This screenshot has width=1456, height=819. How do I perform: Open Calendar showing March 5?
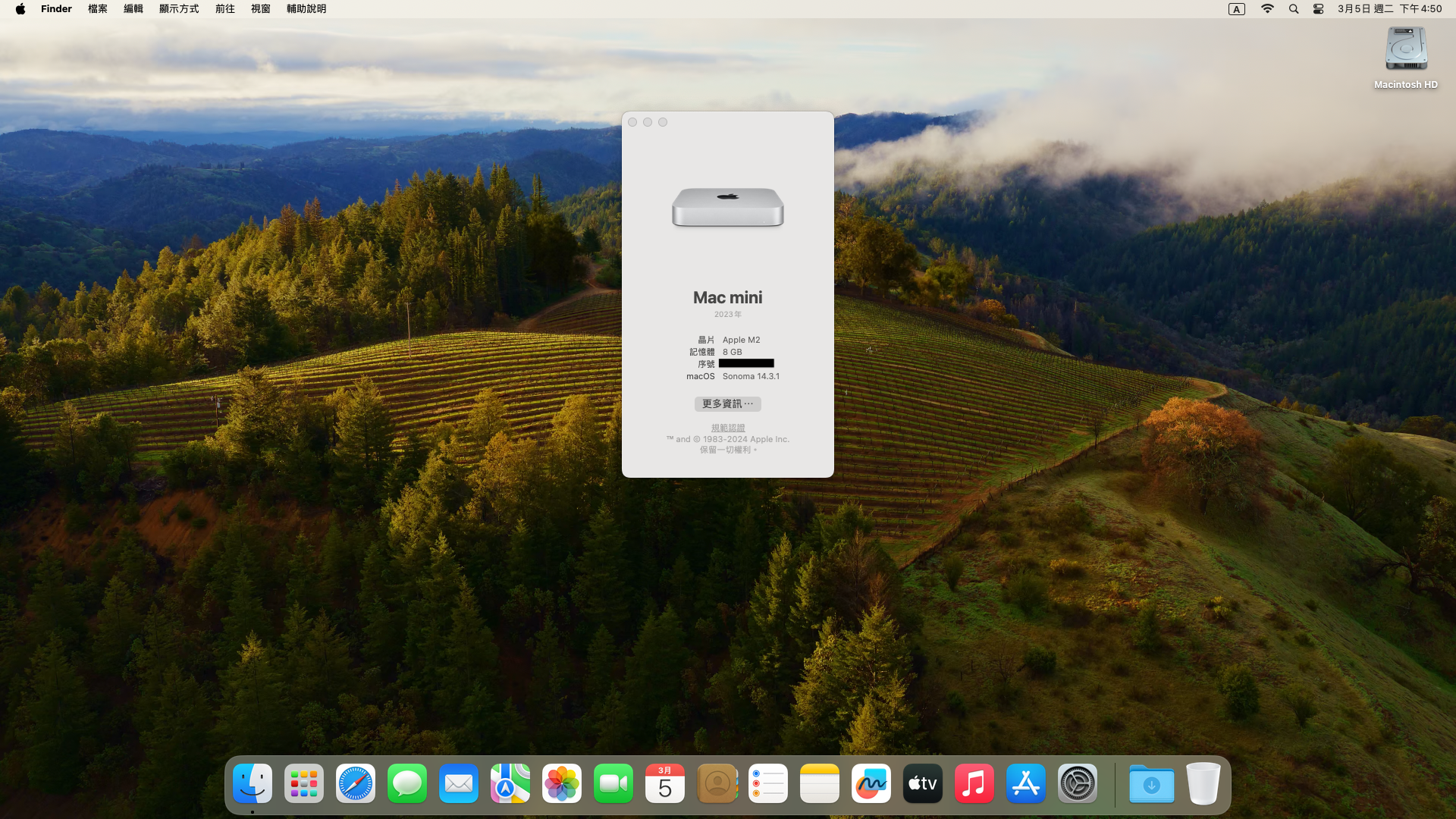tap(665, 783)
